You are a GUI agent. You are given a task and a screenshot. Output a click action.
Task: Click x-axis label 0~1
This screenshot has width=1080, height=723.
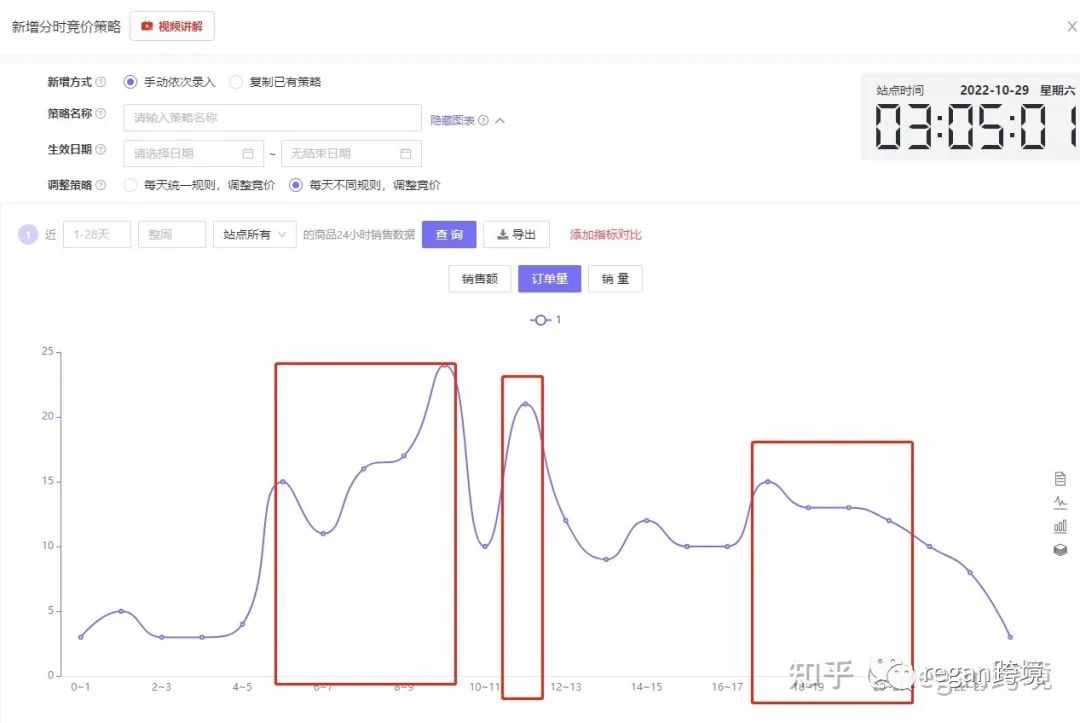tap(81, 687)
